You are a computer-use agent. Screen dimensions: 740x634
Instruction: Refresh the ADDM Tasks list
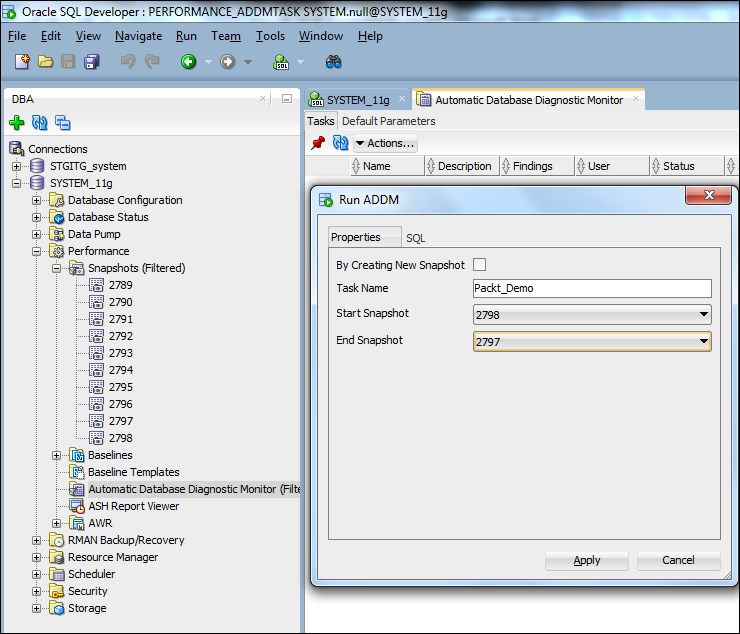point(340,143)
